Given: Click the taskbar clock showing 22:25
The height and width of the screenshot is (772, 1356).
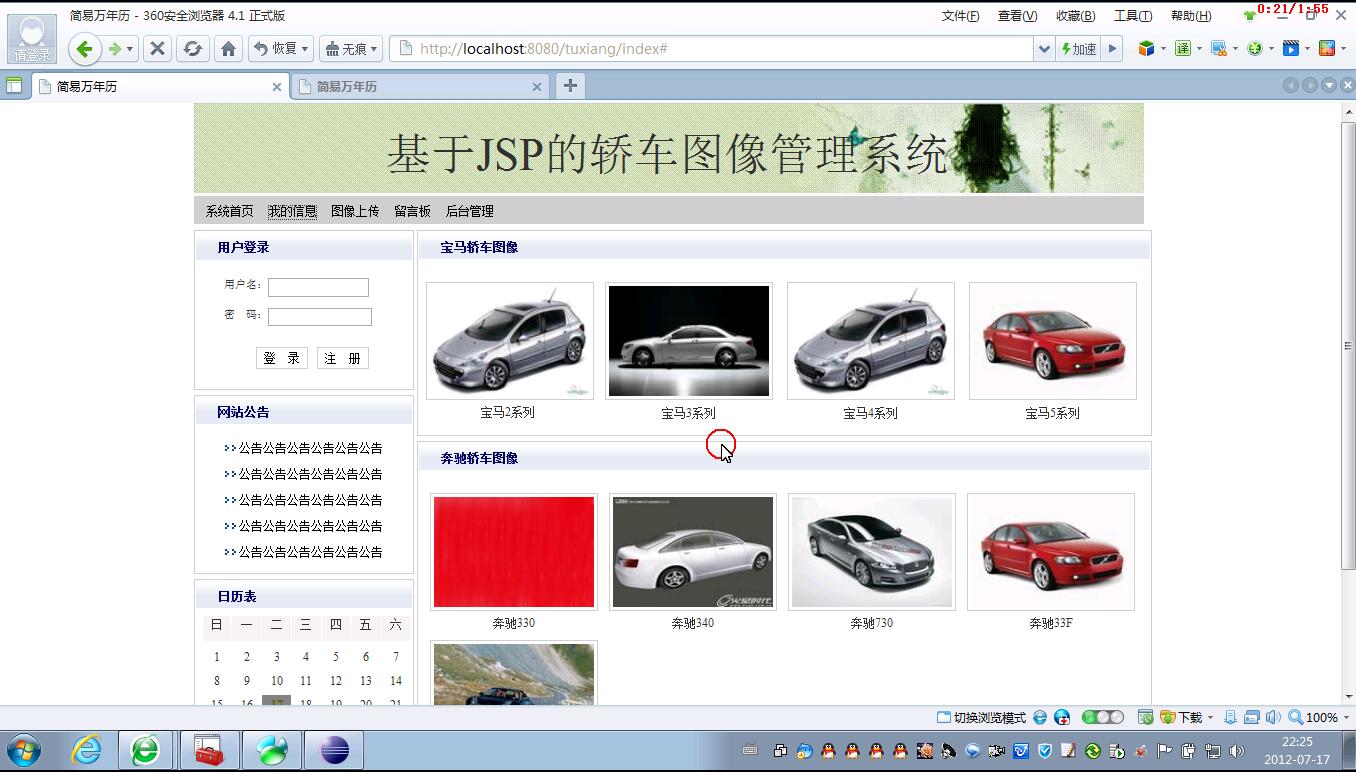Looking at the screenshot, I should pos(1297,750).
